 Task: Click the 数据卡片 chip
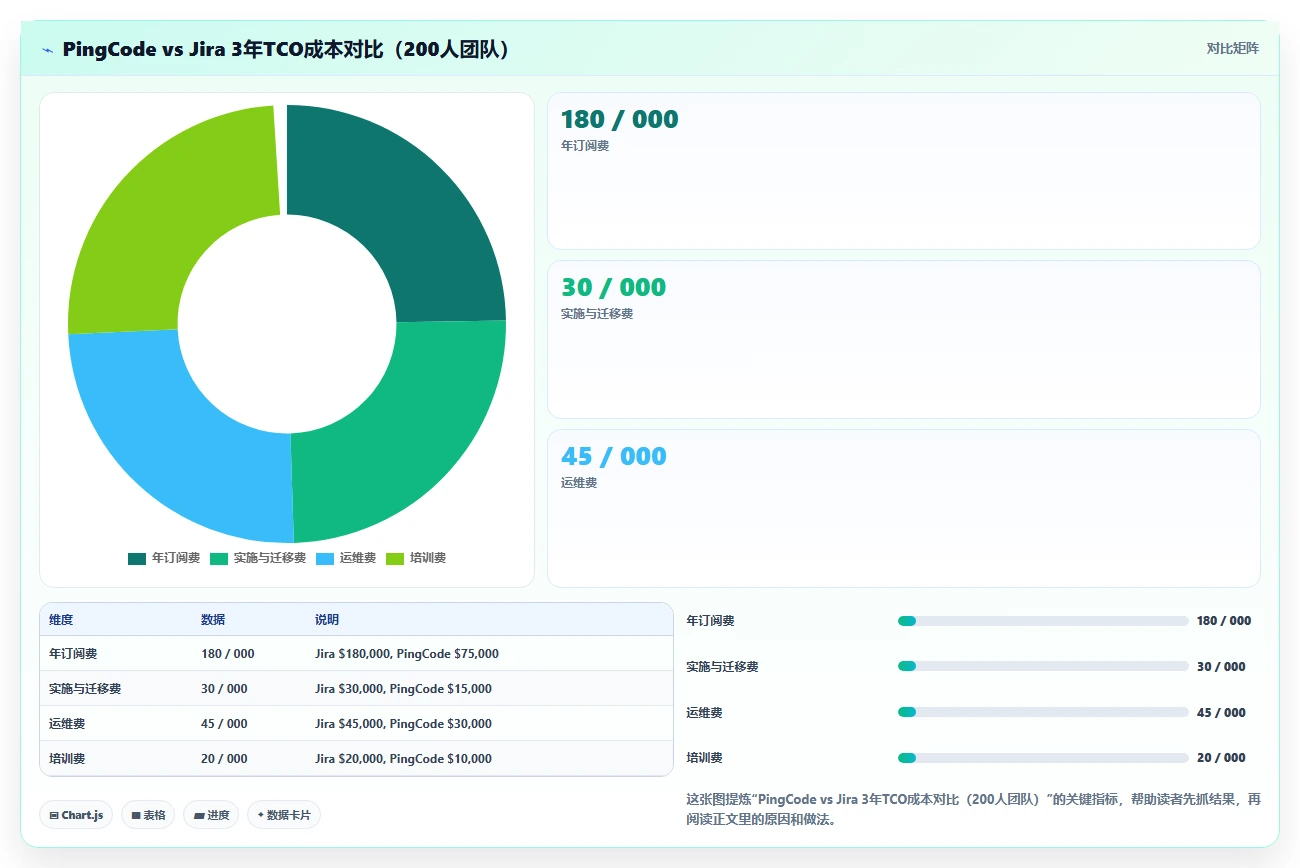tap(284, 815)
